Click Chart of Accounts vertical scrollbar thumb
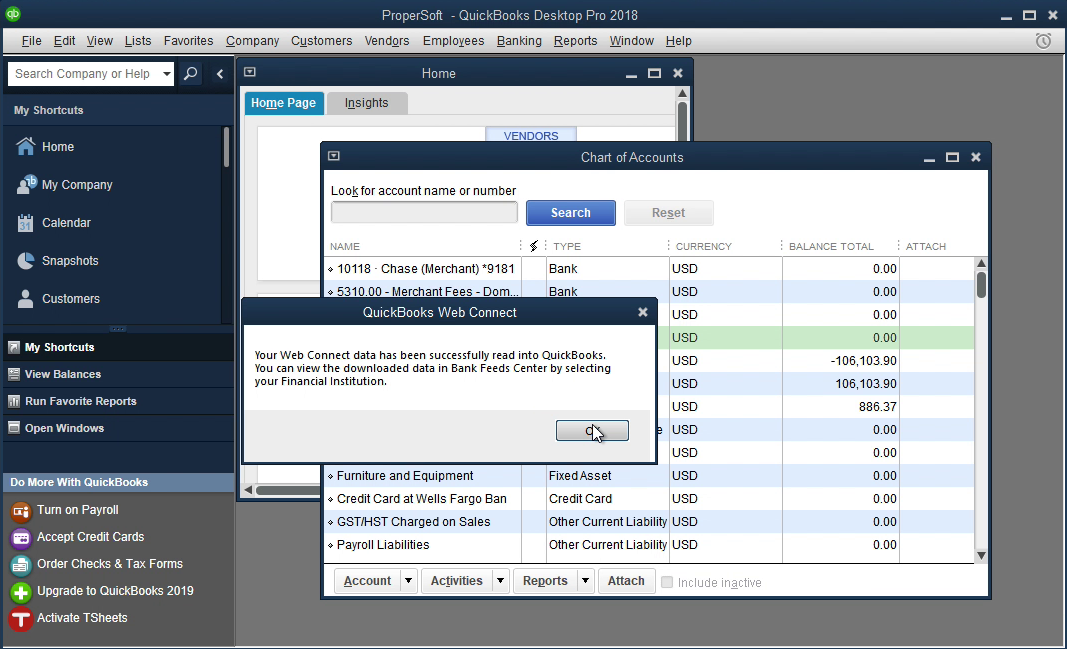The width and height of the screenshot is (1067, 649). click(x=981, y=284)
